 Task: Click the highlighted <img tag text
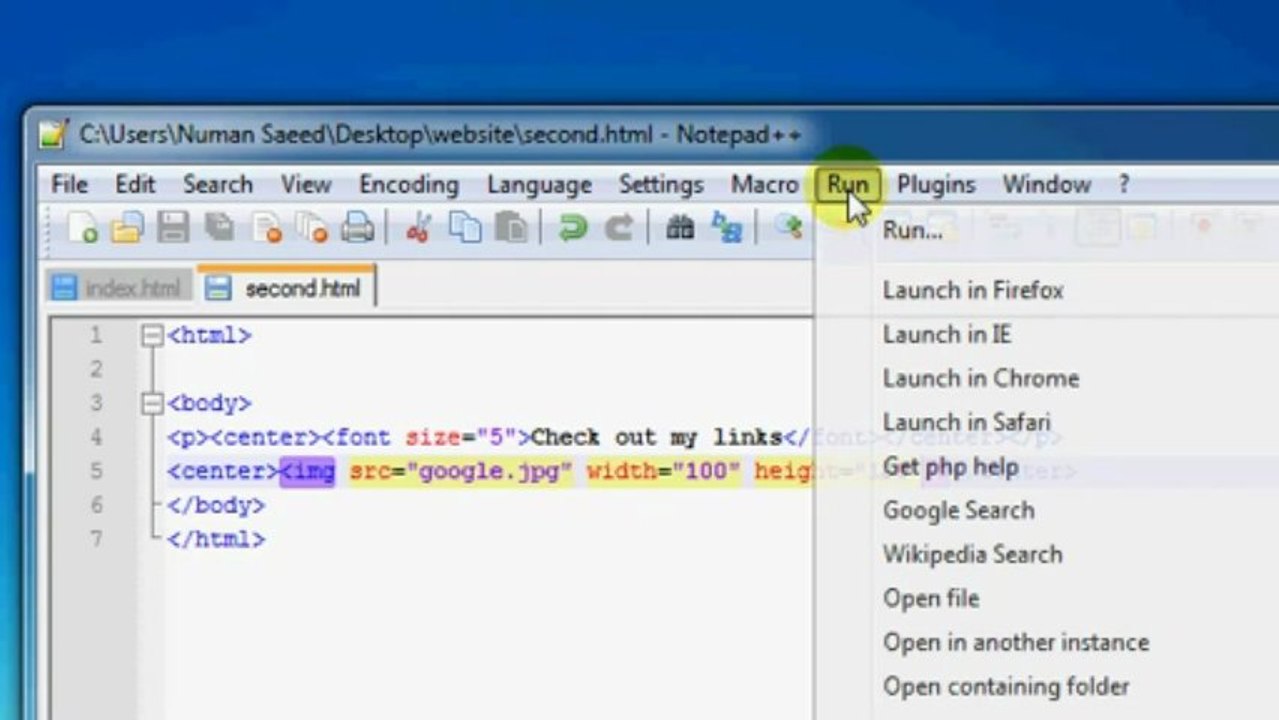pyautogui.click(x=308, y=472)
